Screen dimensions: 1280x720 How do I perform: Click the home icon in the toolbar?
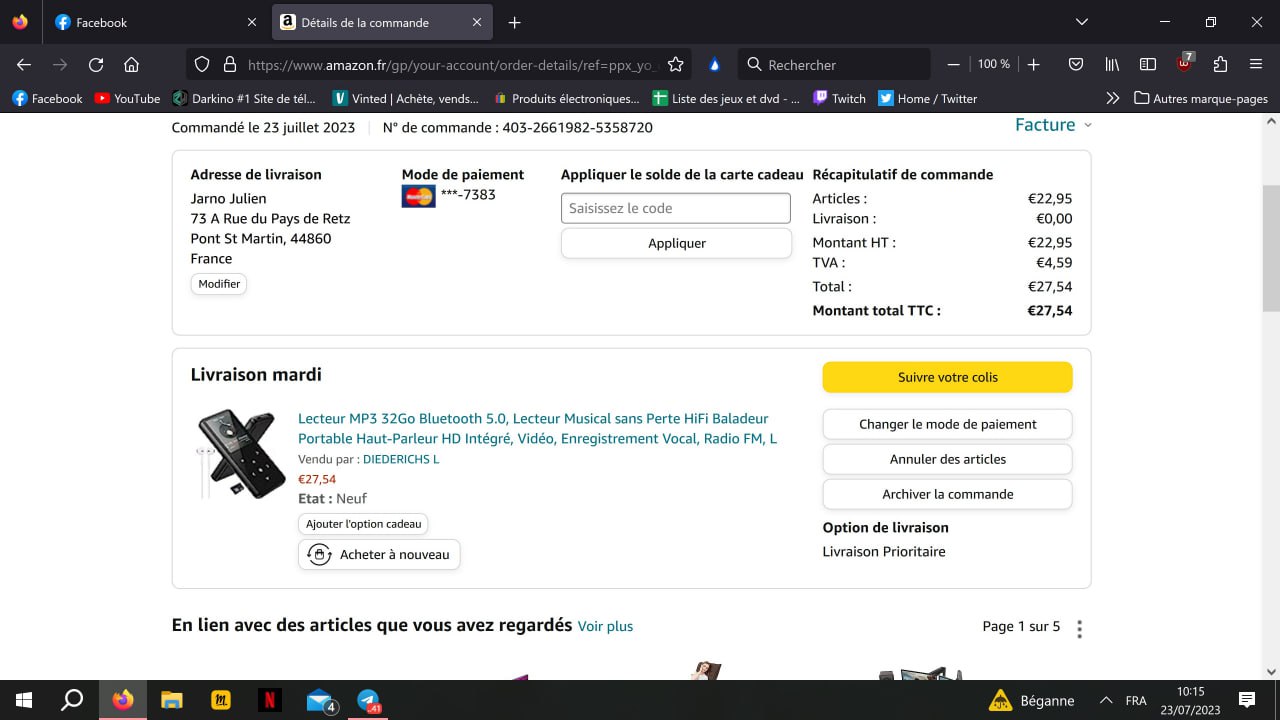coord(131,65)
